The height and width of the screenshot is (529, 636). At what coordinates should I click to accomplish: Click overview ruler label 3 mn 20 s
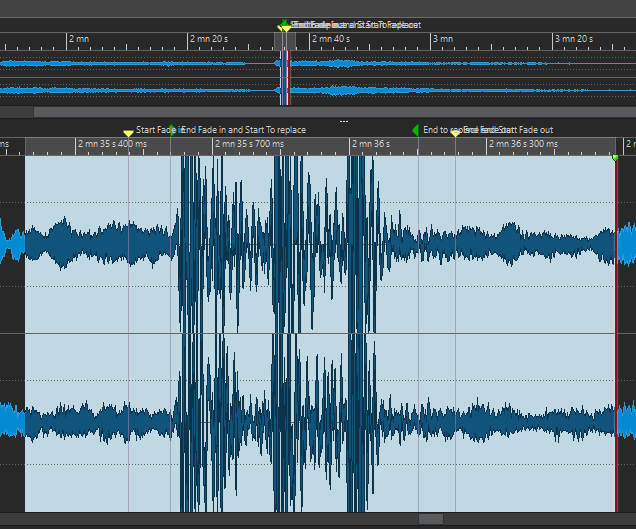coord(574,39)
